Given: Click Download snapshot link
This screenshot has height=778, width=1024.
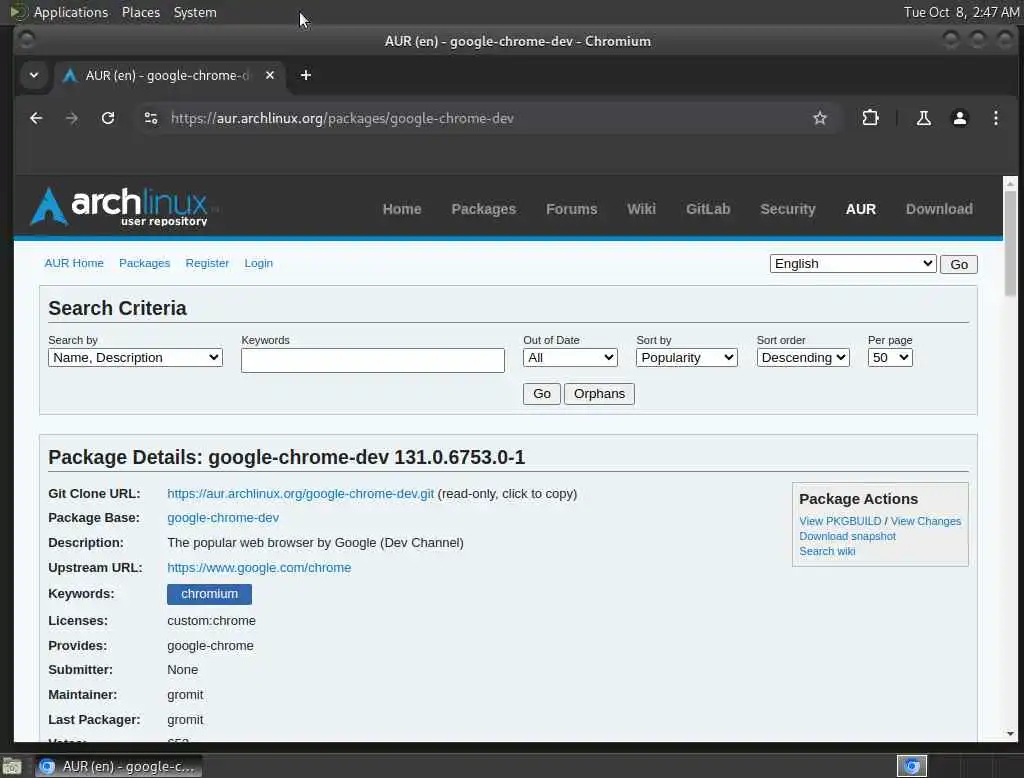Looking at the screenshot, I should point(847,536).
